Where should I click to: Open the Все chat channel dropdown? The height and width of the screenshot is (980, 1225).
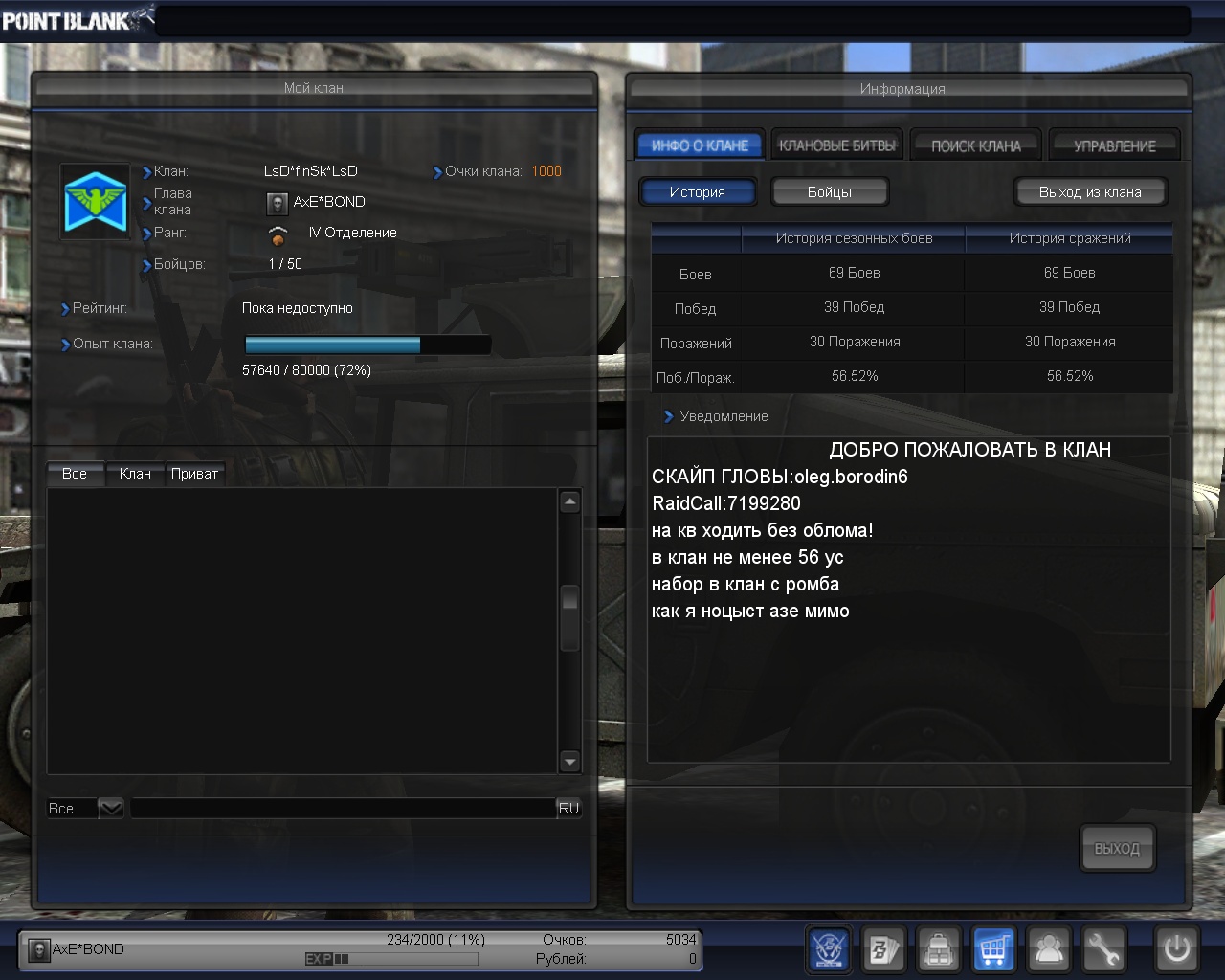coord(86,809)
